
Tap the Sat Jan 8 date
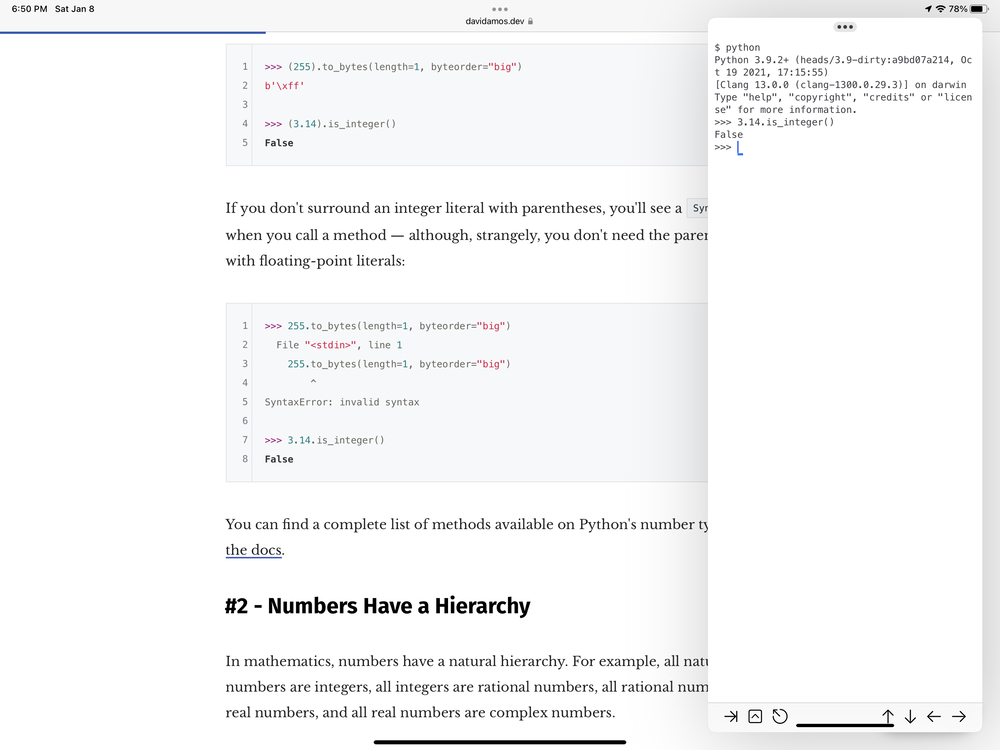pyautogui.click(x=75, y=9)
